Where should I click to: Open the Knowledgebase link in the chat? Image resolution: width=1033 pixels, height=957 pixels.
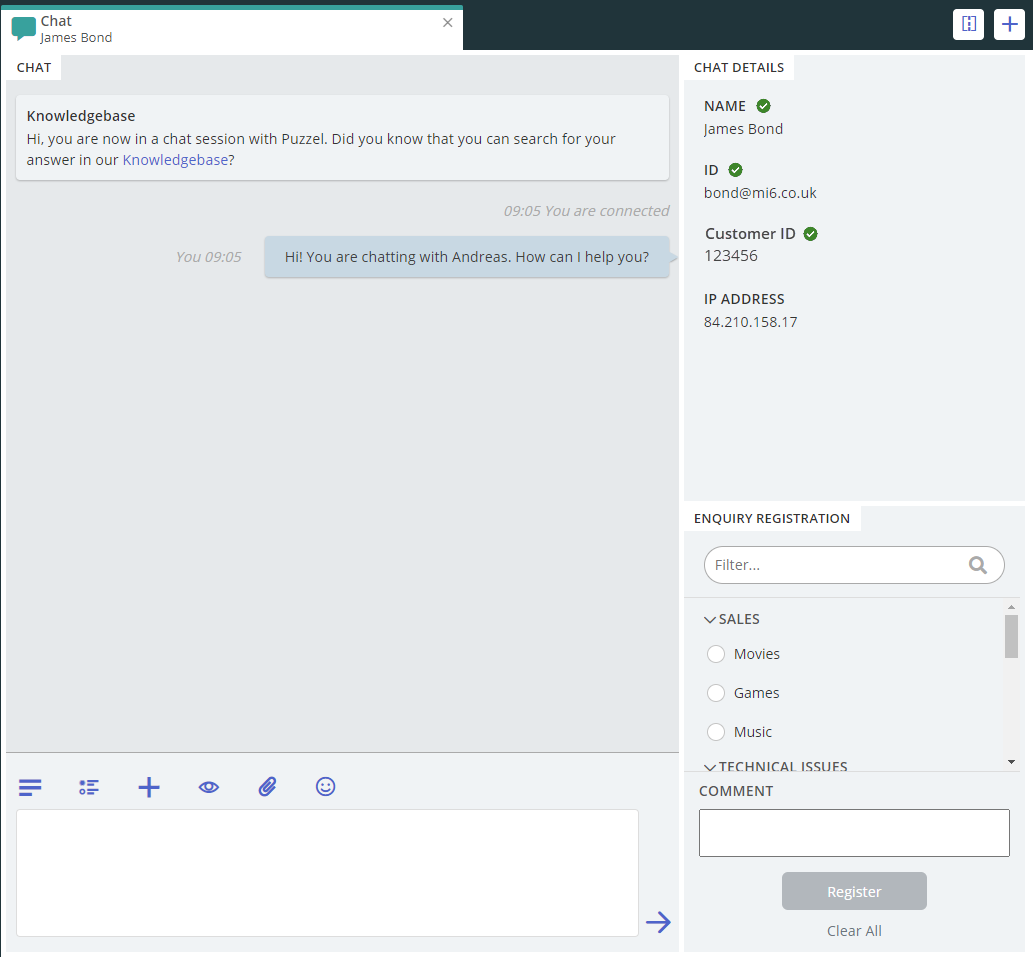click(x=176, y=159)
